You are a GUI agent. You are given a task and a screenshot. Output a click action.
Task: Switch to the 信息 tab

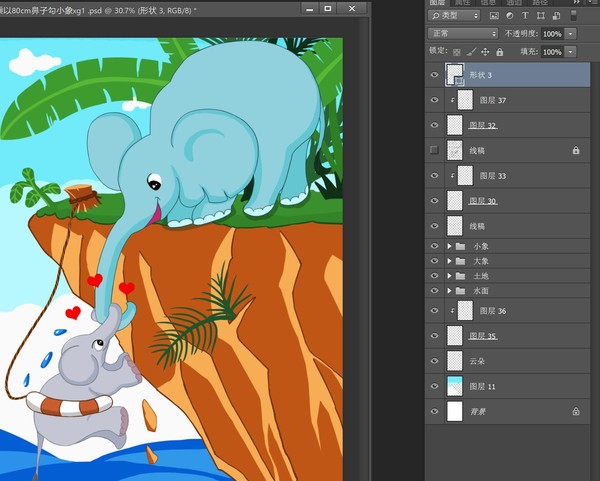point(488,3)
